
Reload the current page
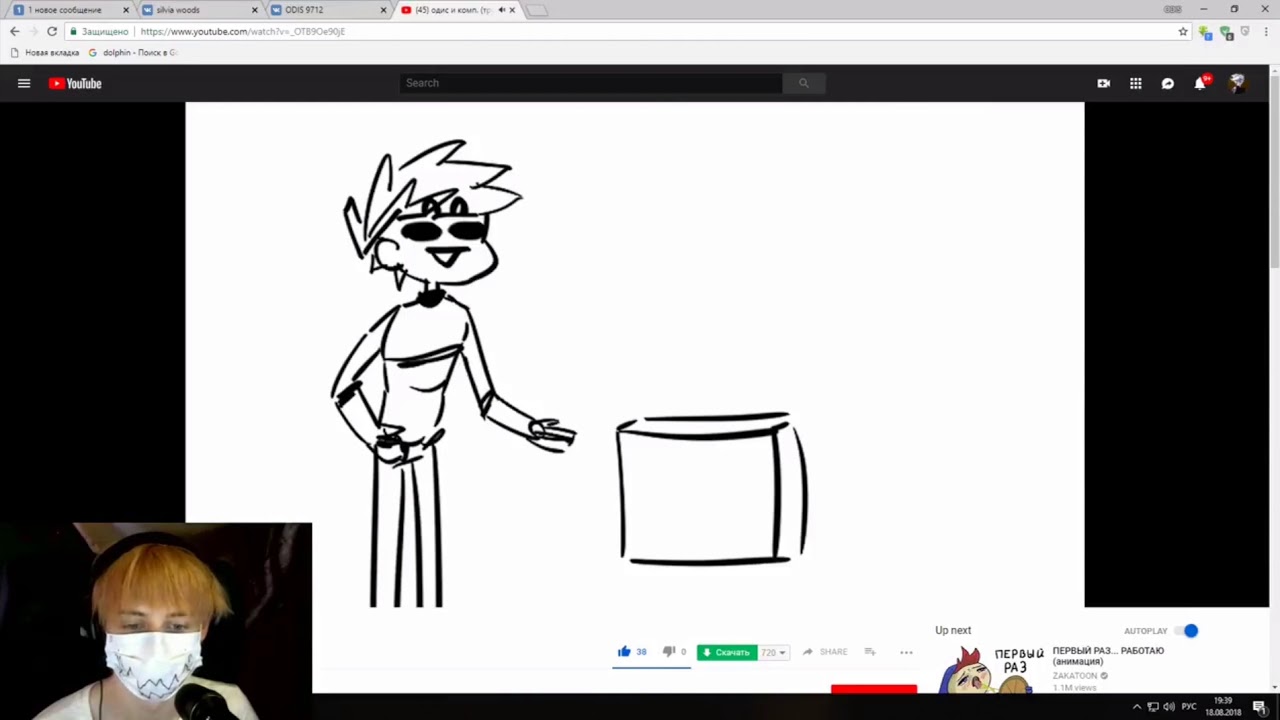(52, 31)
